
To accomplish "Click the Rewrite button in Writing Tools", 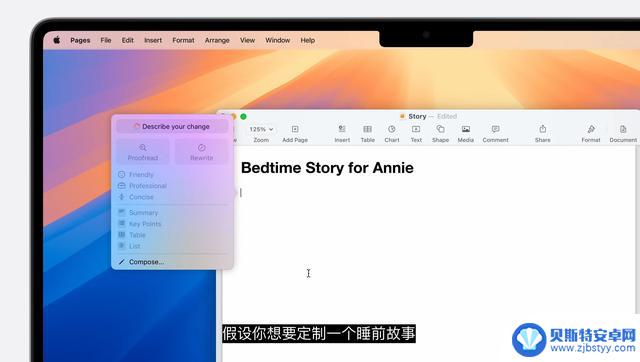I will click(202, 152).
